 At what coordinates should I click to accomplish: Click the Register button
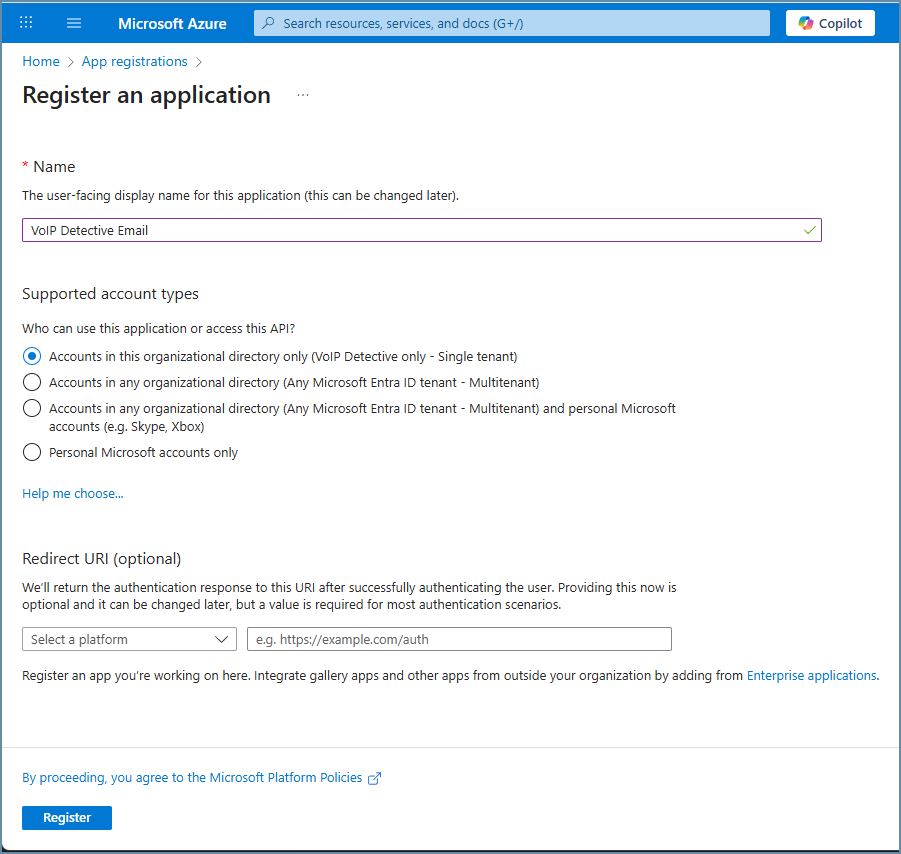click(67, 818)
